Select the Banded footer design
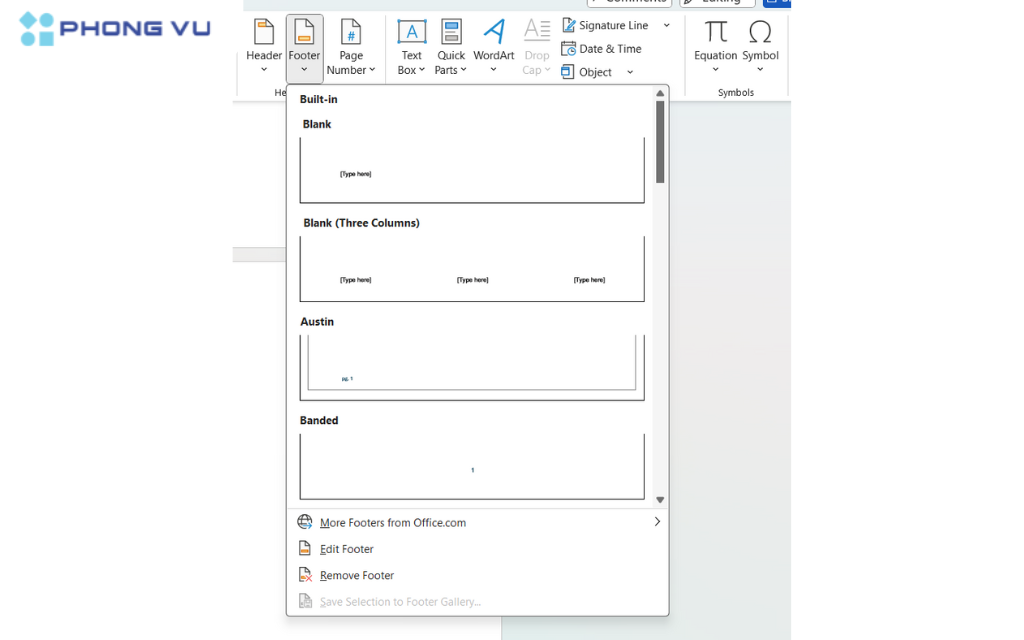Image resolution: width=1024 pixels, height=640 pixels. (471, 465)
